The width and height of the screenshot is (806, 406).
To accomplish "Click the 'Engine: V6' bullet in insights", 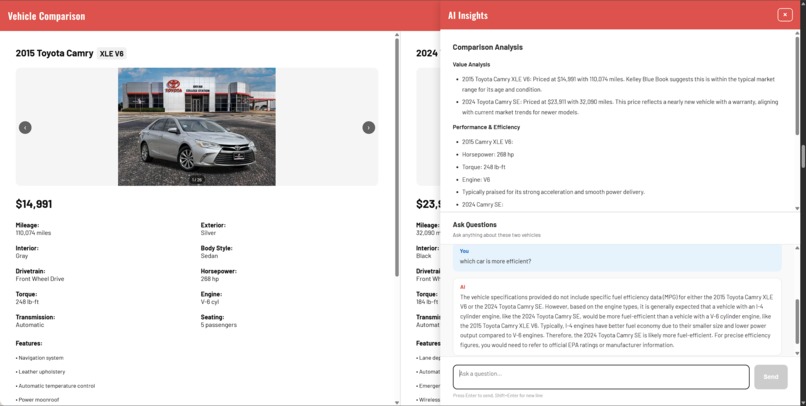I will [476, 179].
